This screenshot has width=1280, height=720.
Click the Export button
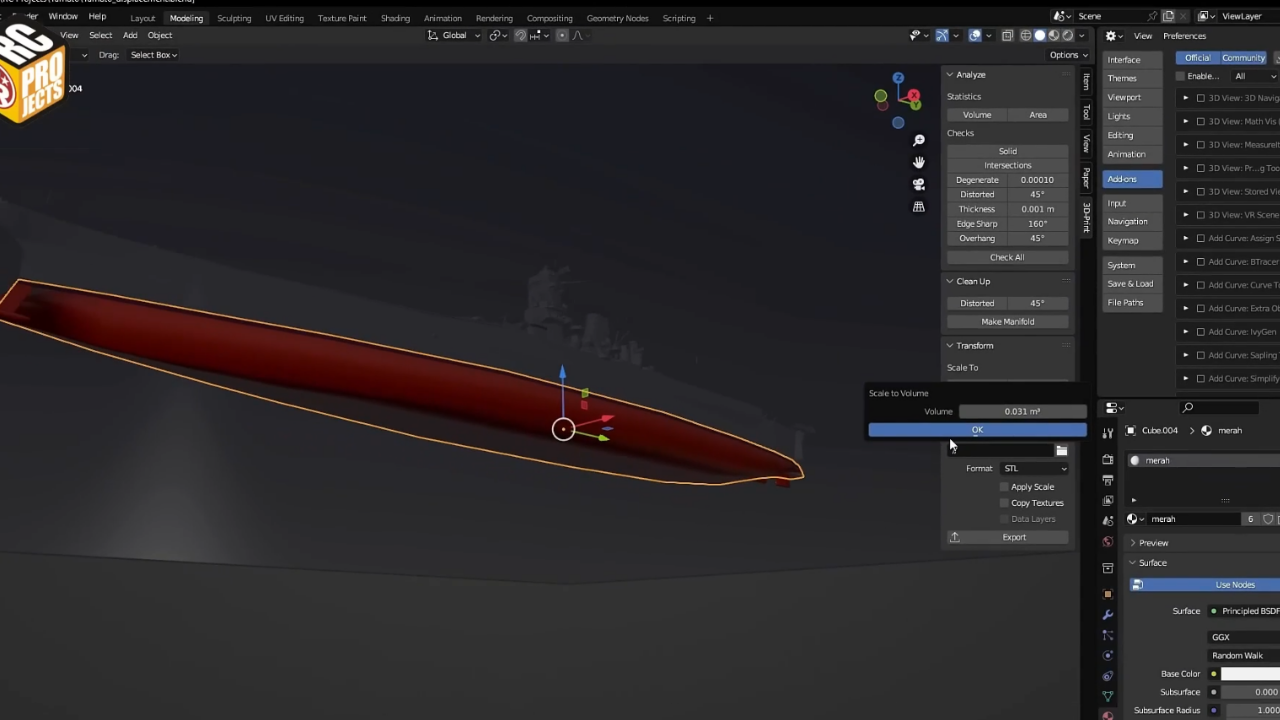pos(1007,537)
